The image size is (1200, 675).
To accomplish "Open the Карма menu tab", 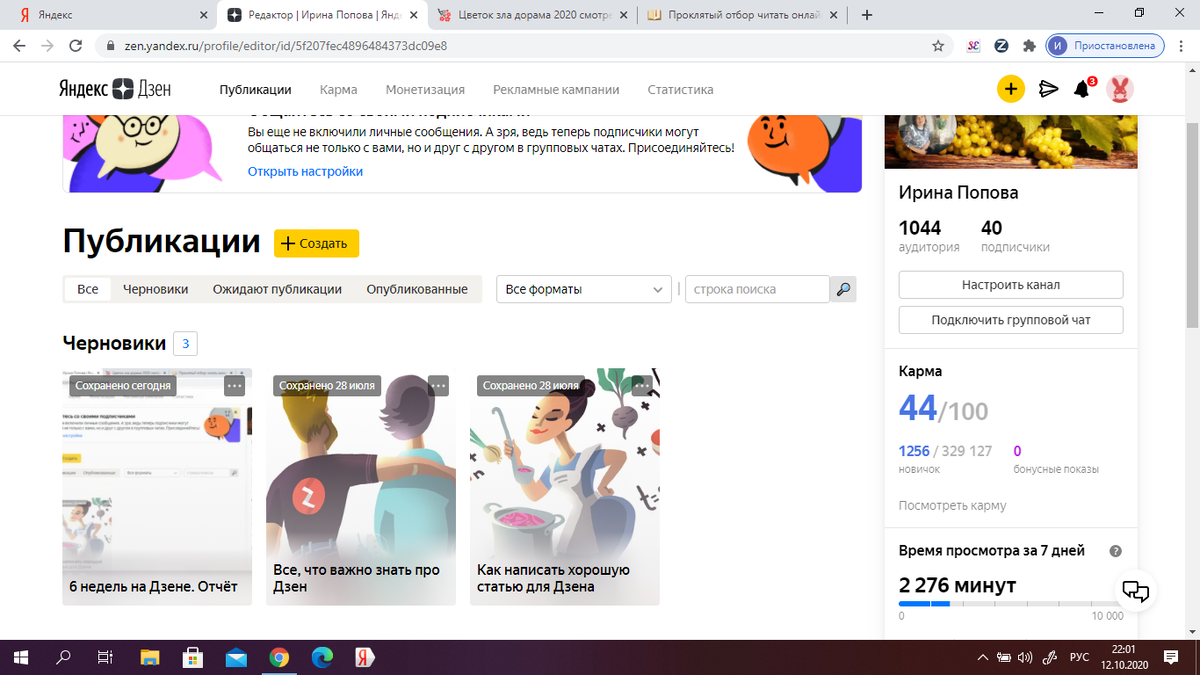I will pyautogui.click(x=339, y=89).
